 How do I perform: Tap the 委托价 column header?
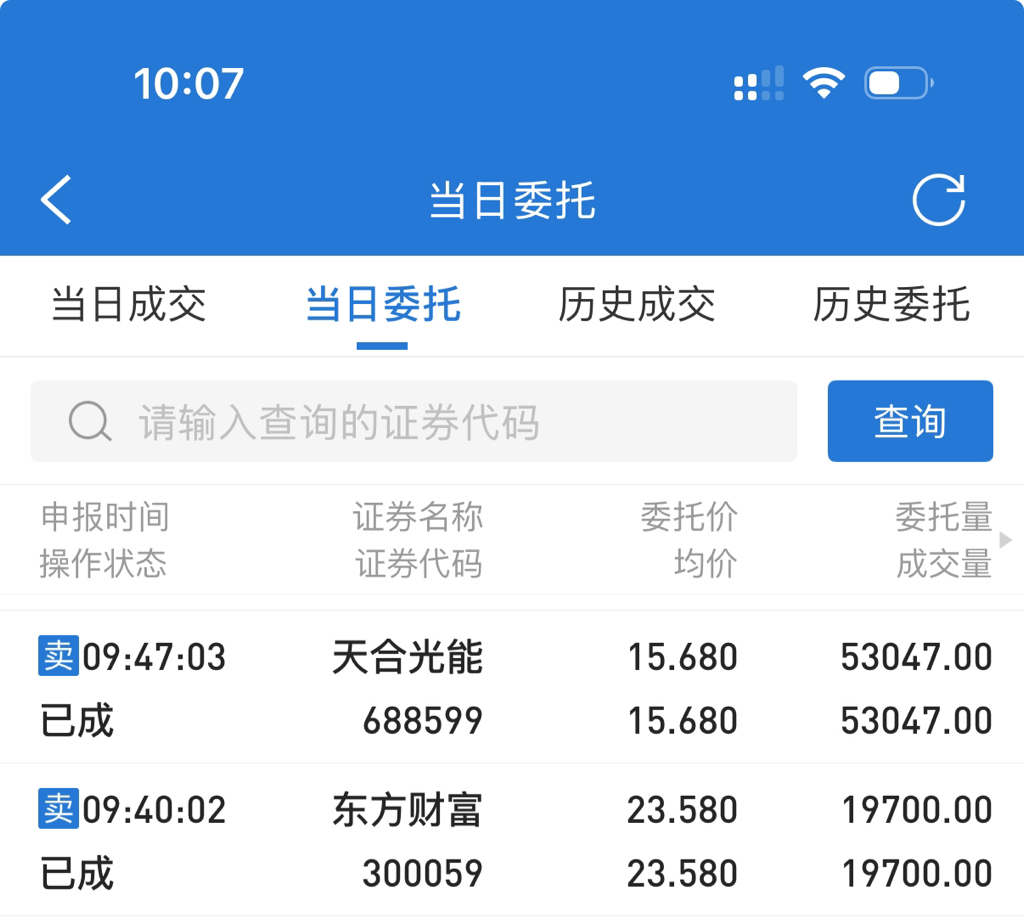689,517
